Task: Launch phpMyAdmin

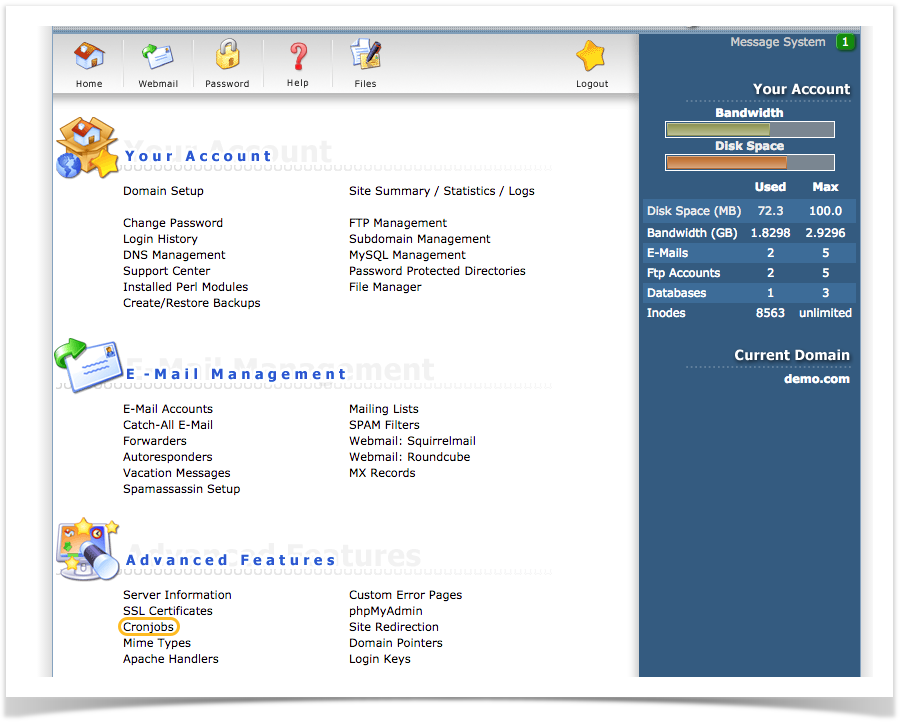Action: coord(386,611)
